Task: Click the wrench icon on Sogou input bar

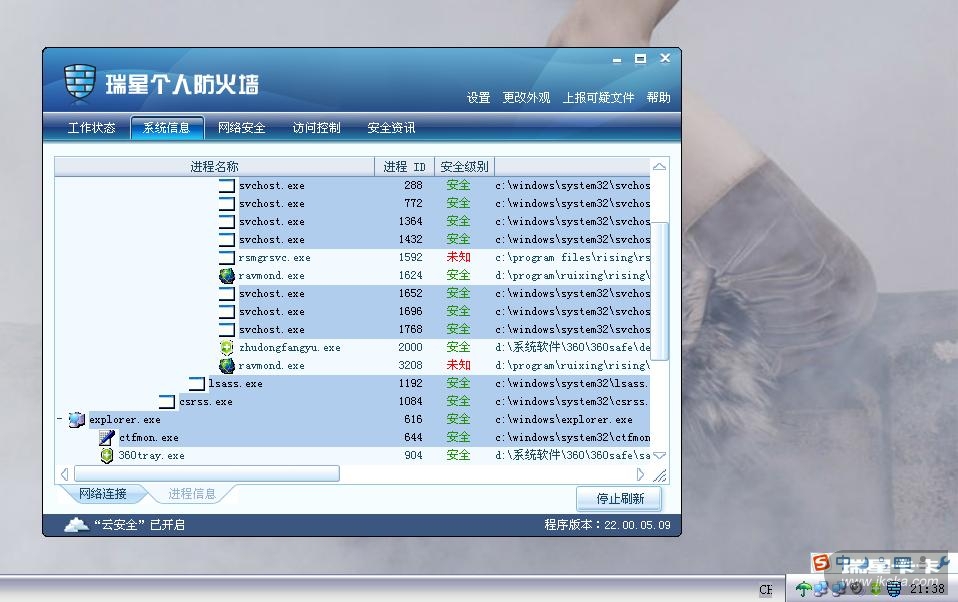Action: 942,562
